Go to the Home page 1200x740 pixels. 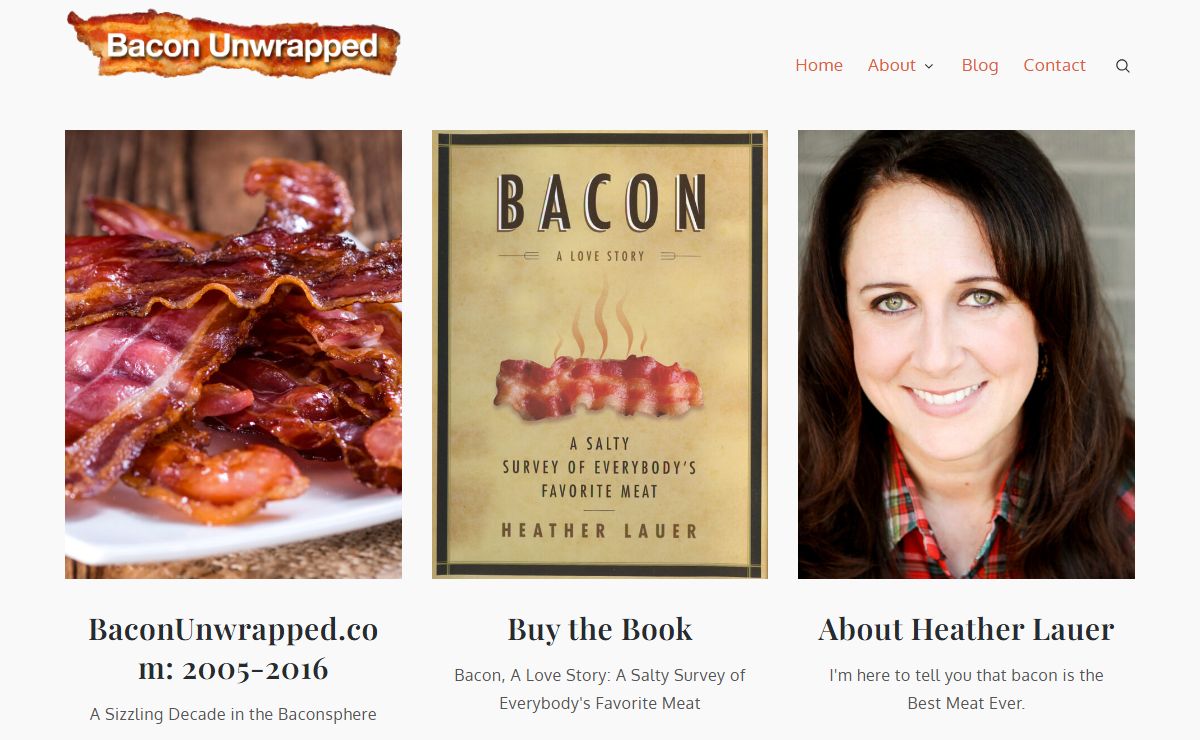click(819, 65)
